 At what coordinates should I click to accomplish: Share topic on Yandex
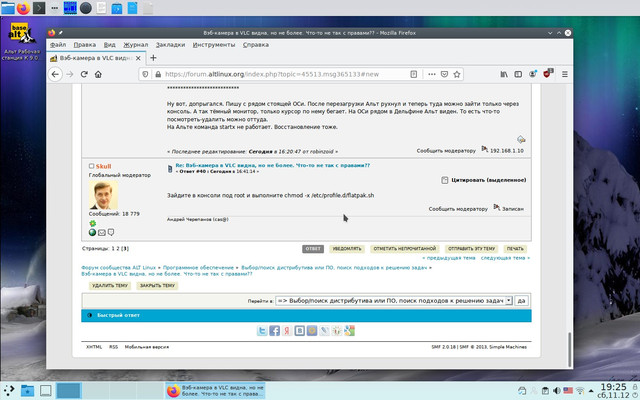click(287, 331)
